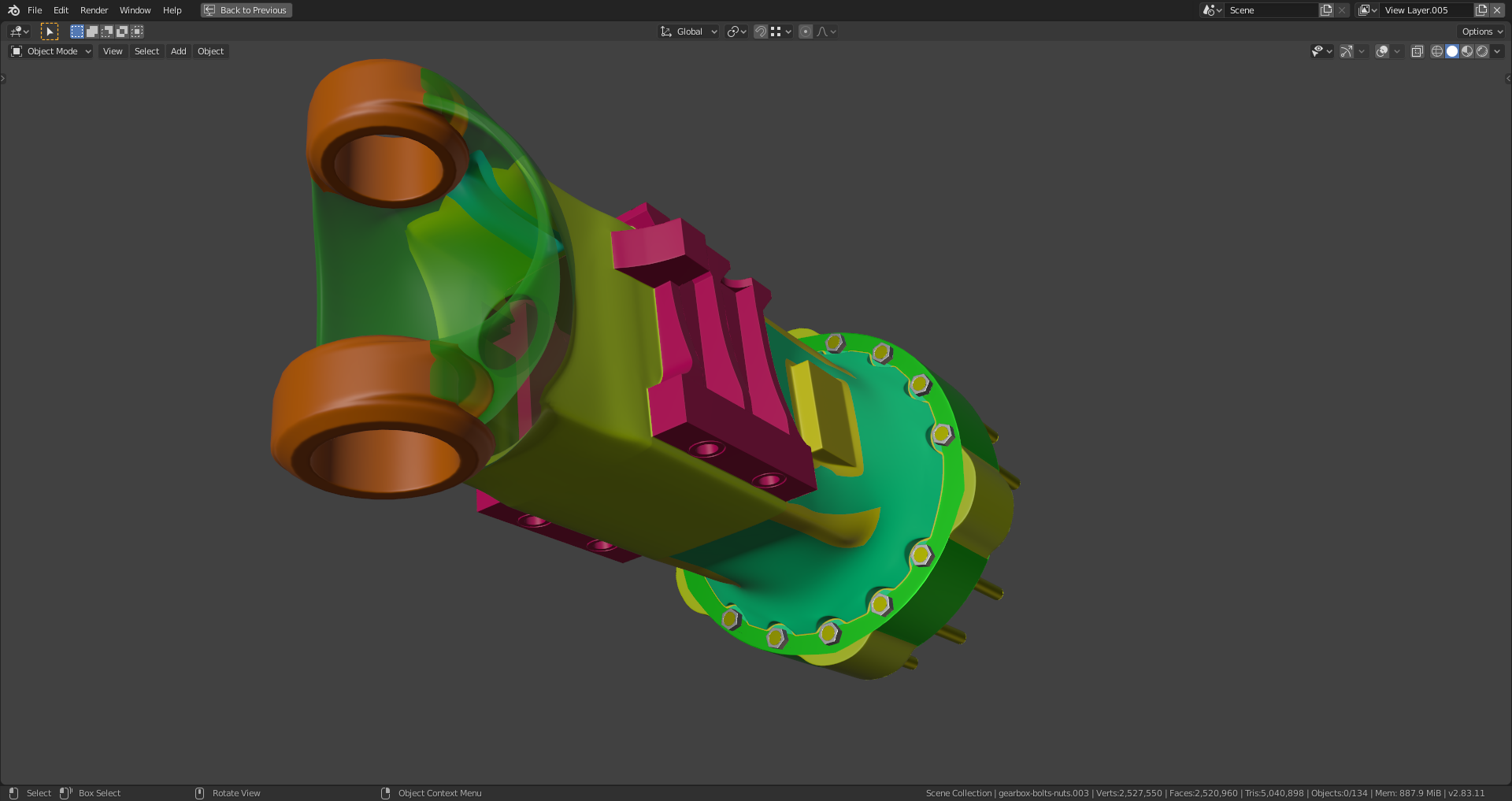Switch to Material Preview shading

point(1467,51)
